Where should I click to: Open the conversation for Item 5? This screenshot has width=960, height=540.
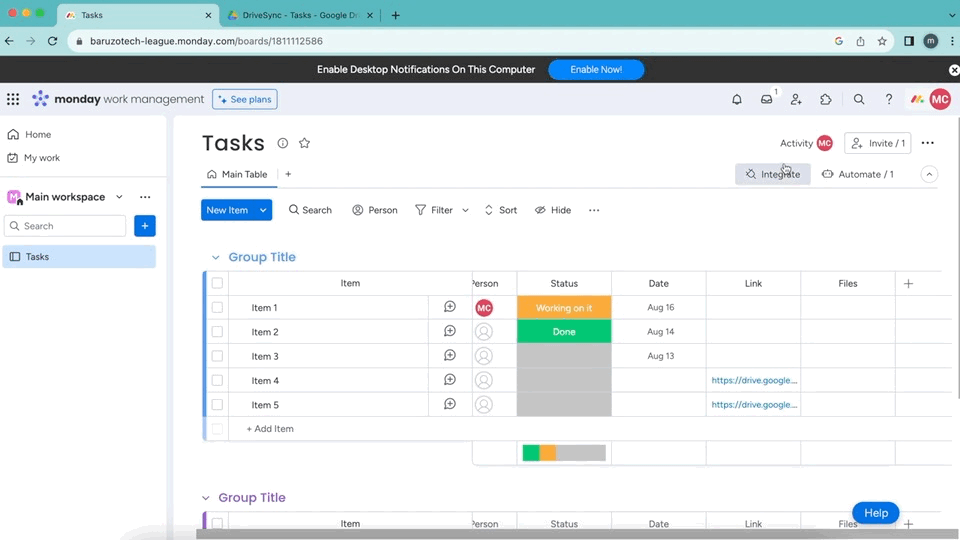click(x=450, y=404)
